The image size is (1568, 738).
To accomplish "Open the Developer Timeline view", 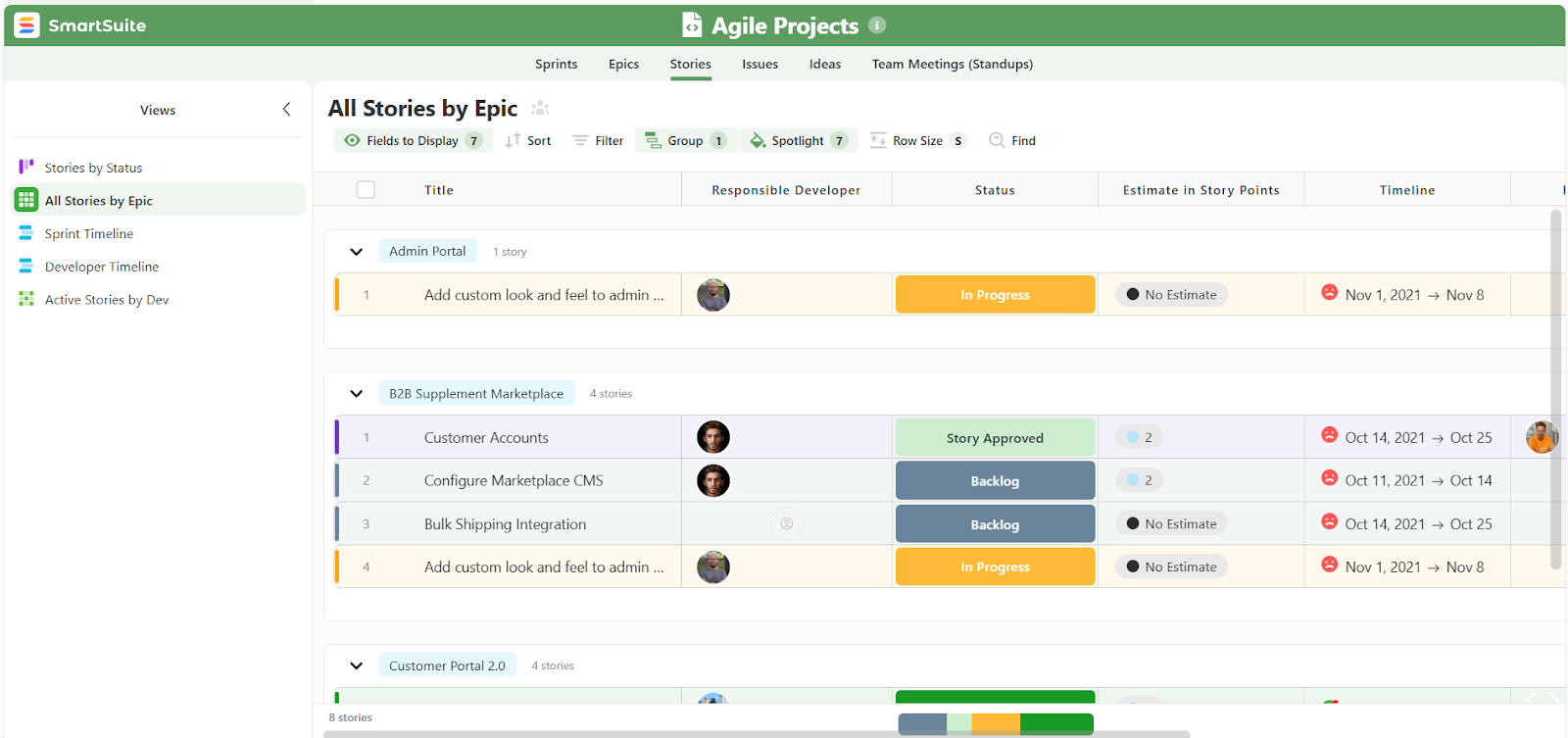I will 157,267.
